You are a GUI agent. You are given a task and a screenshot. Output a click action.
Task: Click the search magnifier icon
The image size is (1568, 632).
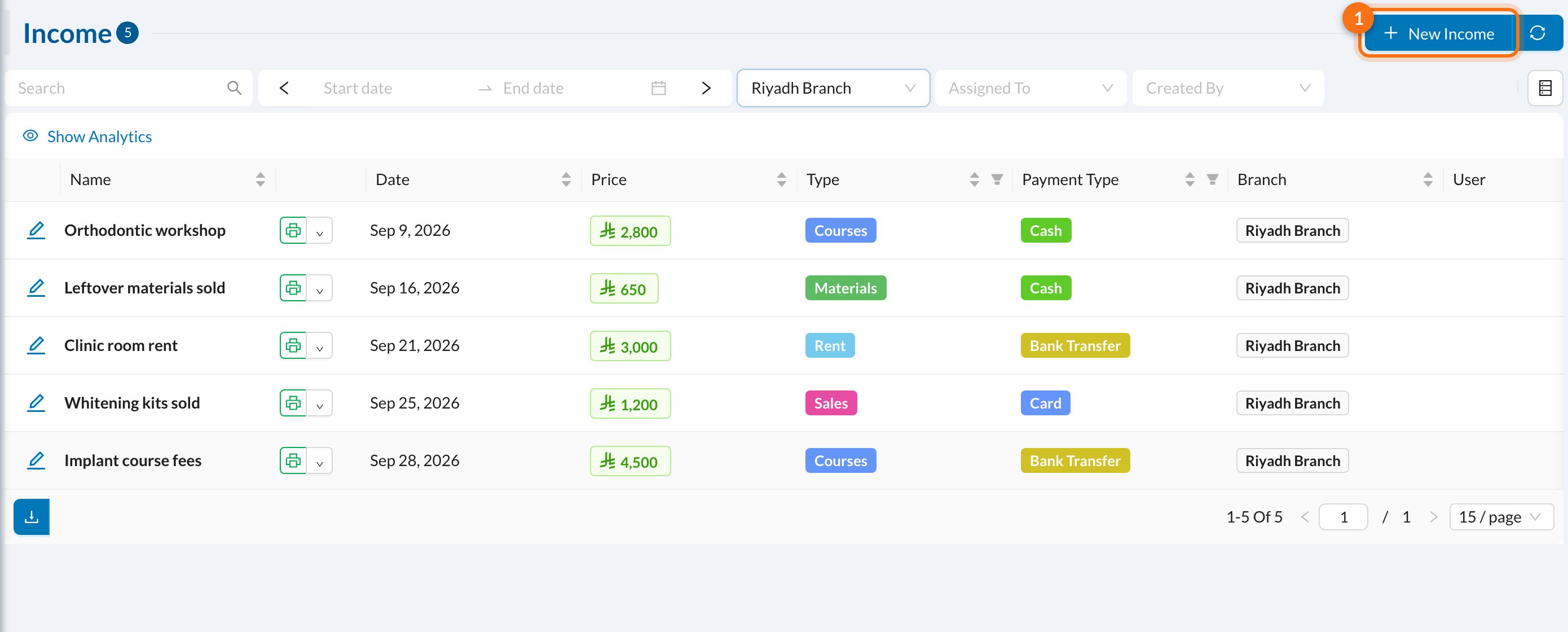pyautogui.click(x=234, y=88)
